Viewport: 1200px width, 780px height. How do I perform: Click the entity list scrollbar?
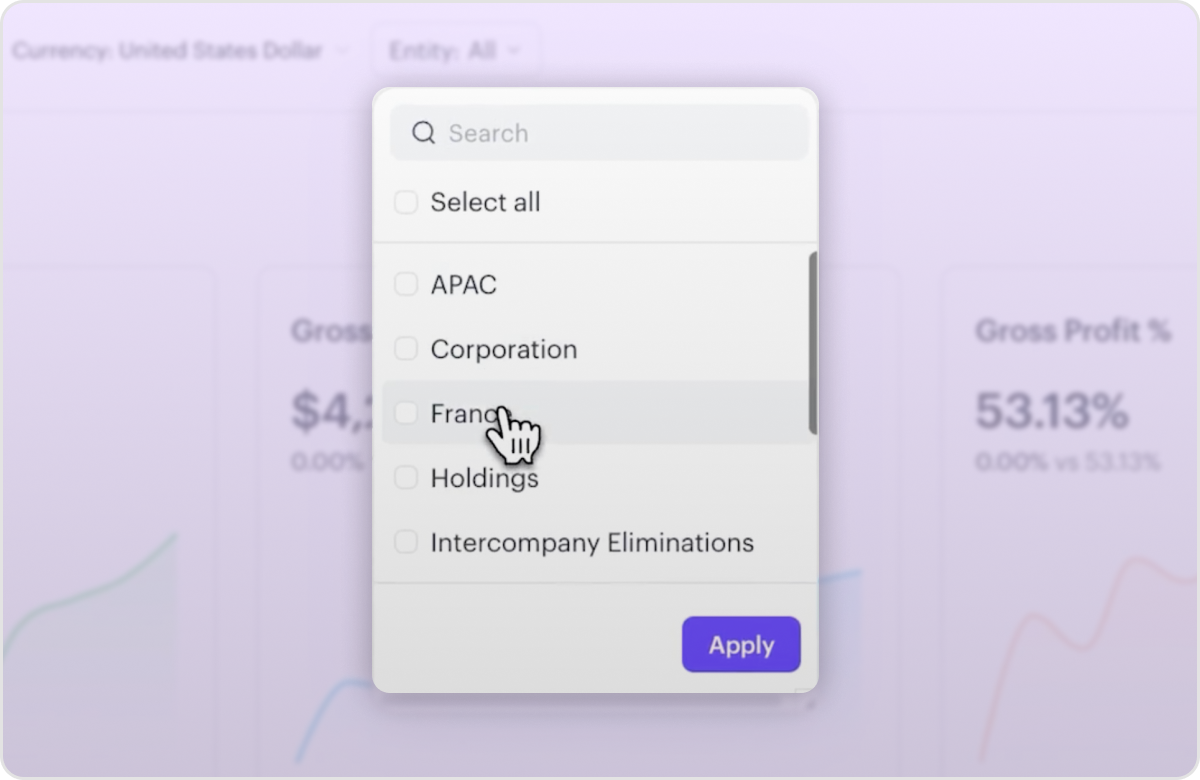813,343
